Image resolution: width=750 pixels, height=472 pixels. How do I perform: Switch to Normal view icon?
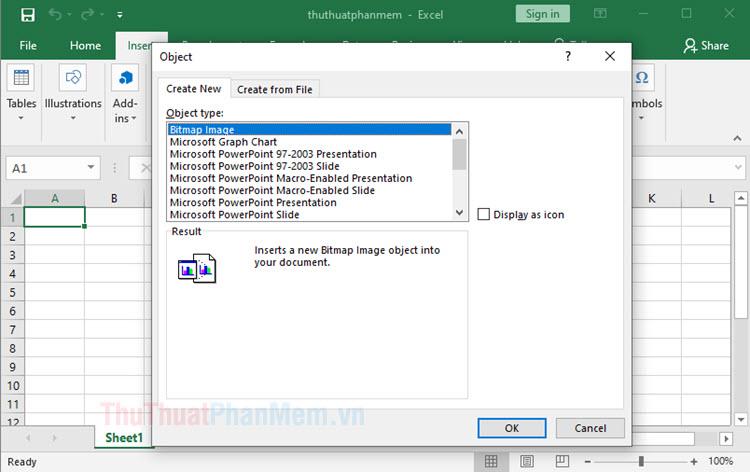491,461
